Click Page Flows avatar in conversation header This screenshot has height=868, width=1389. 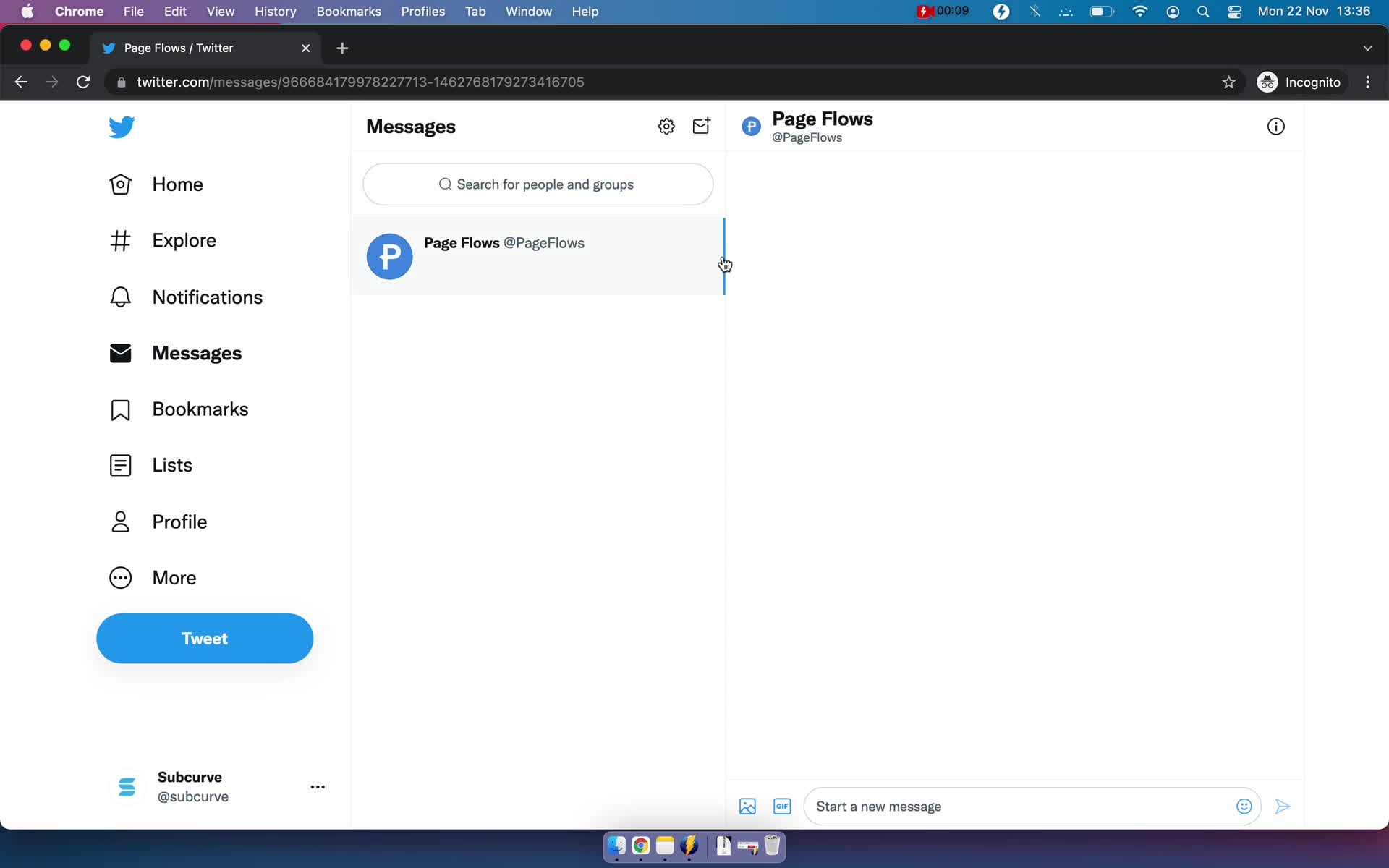[x=752, y=127]
